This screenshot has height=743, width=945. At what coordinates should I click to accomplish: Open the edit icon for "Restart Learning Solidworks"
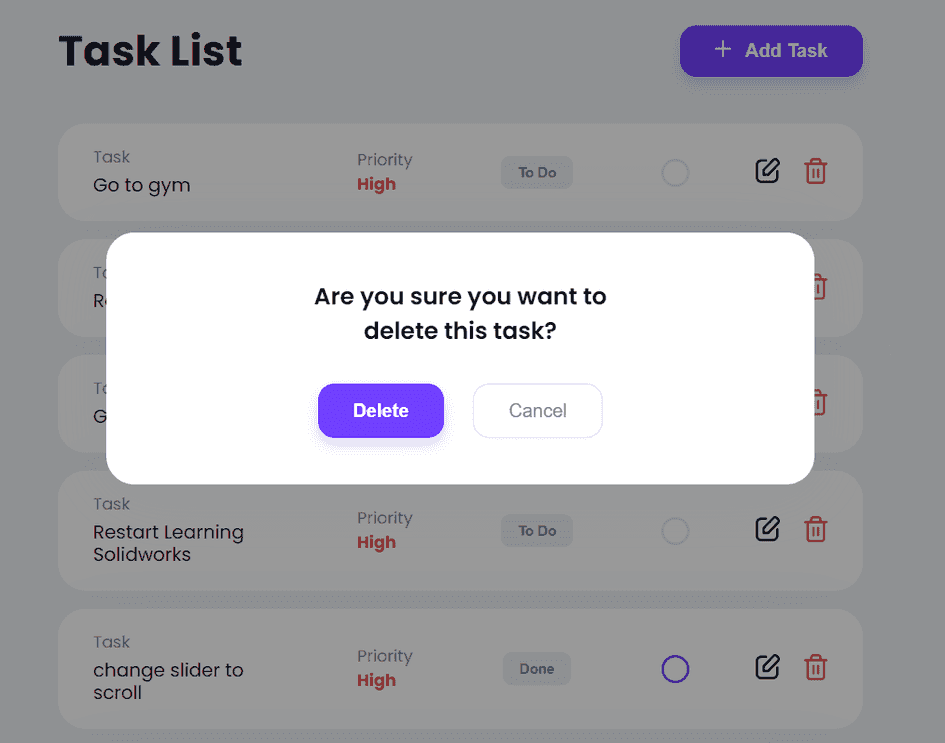(x=767, y=529)
